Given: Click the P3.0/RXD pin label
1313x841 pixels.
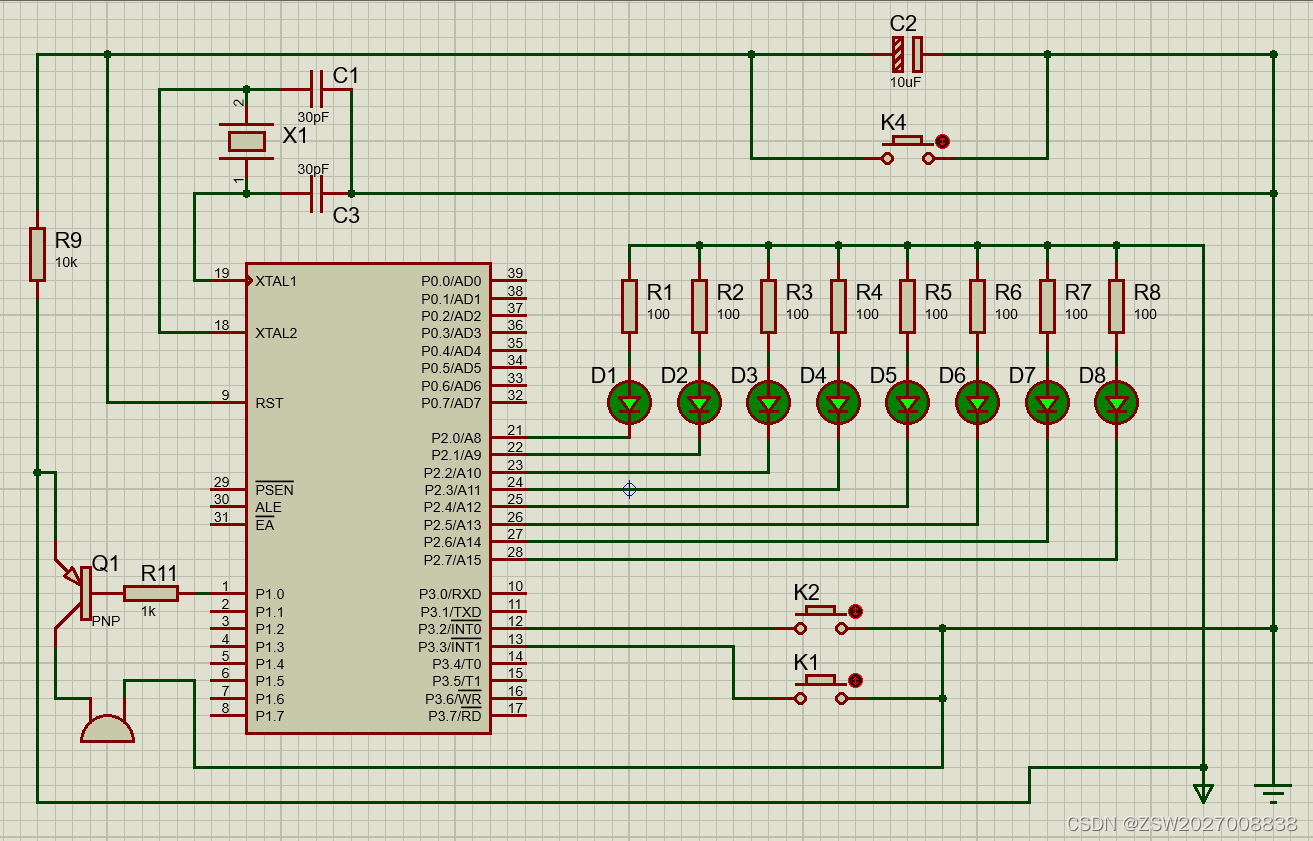Looking at the screenshot, I should pyautogui.click(x=451, y=594).
